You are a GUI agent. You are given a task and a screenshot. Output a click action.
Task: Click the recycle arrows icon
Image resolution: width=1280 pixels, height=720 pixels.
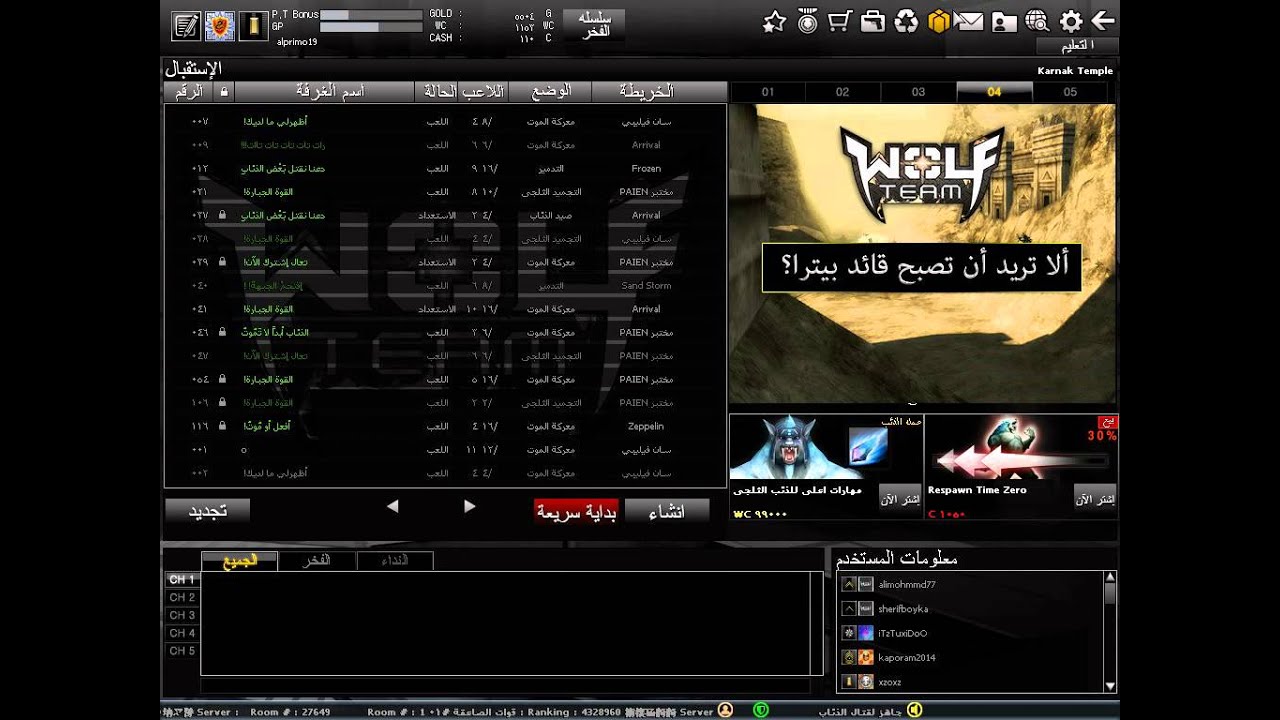(x=906, y=22)
